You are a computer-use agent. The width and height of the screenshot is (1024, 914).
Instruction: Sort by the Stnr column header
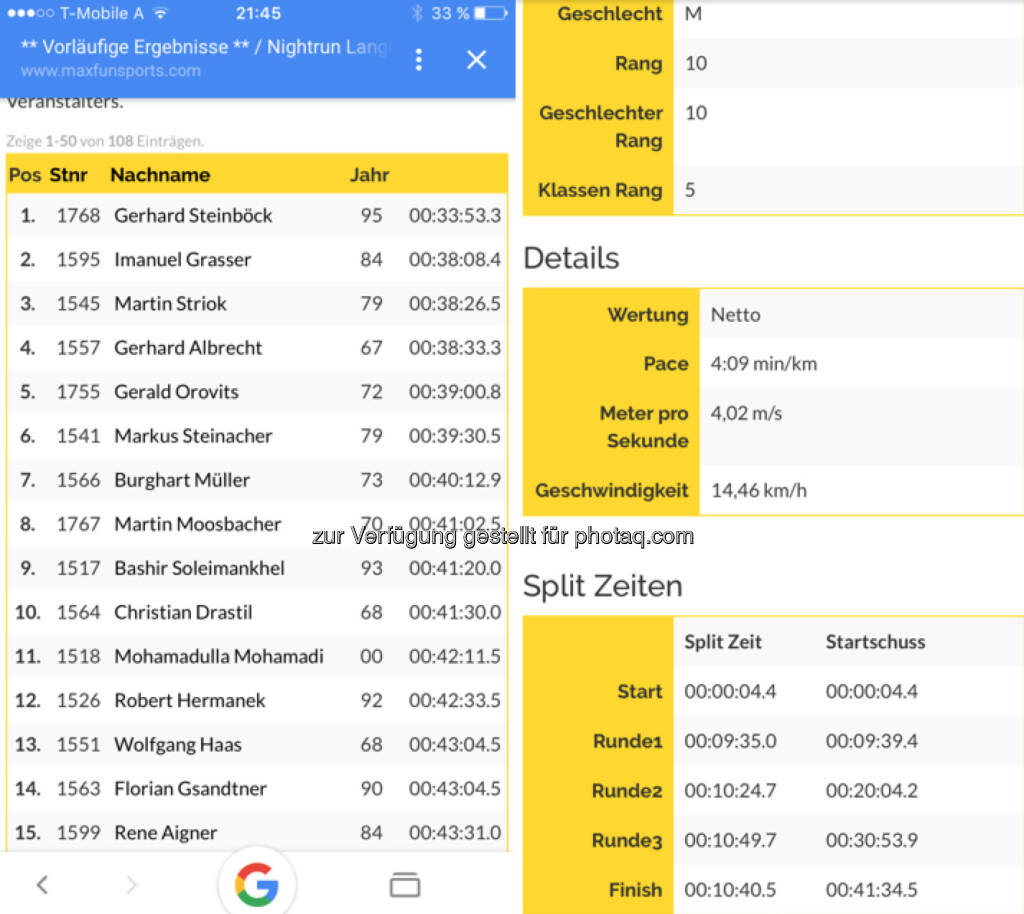[69, 175]
